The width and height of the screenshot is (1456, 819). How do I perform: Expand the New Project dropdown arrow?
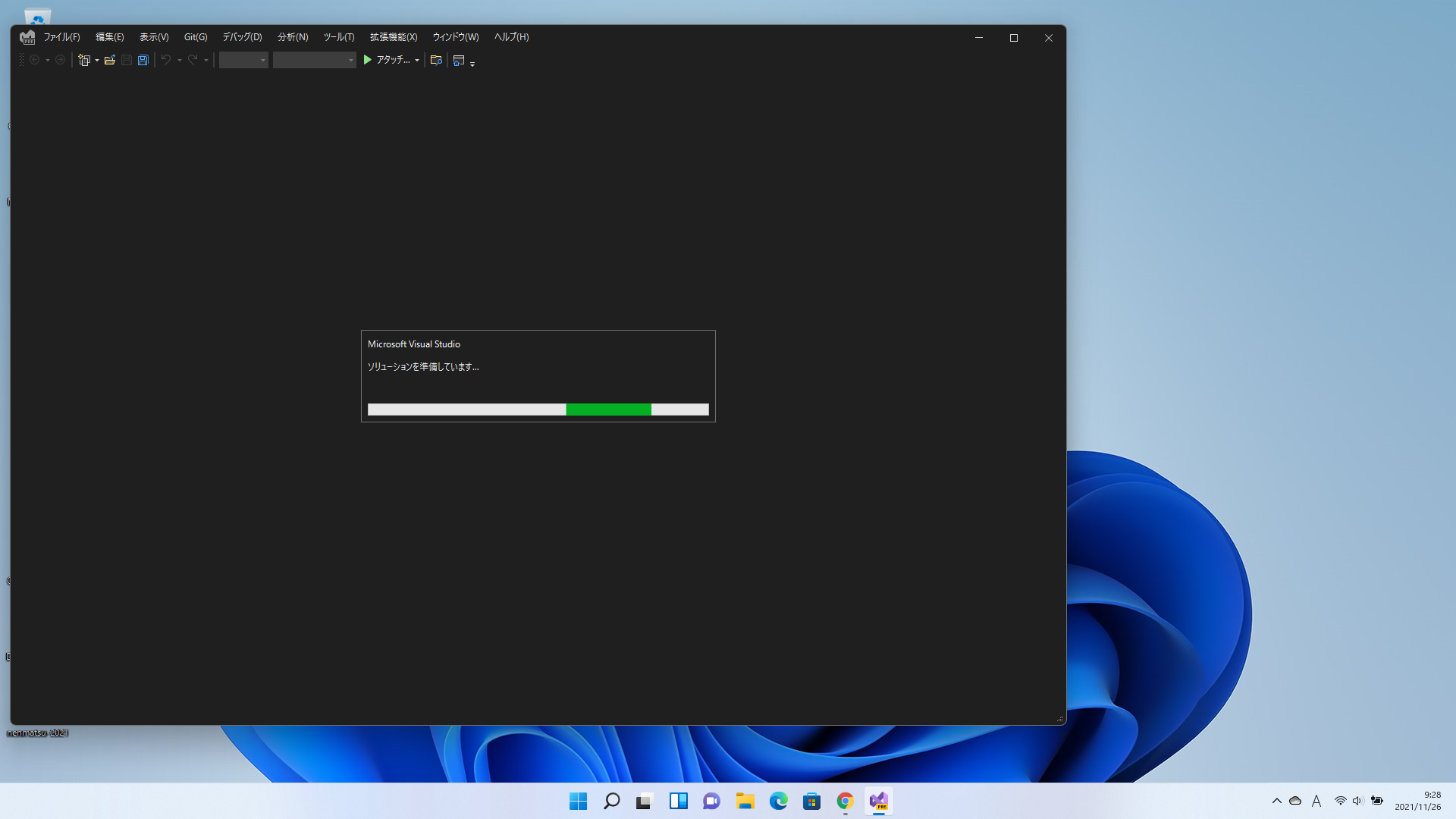(97, 61)
